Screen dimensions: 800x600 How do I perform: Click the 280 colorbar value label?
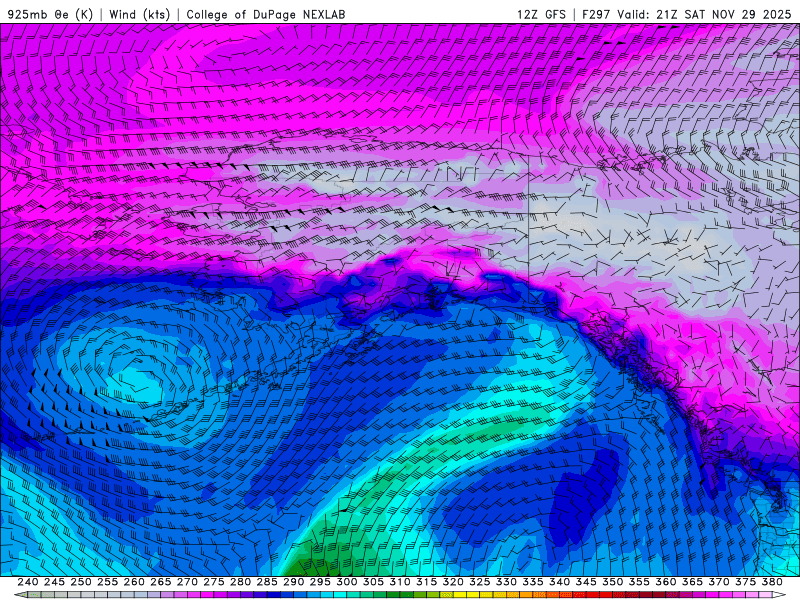[240, 582]
